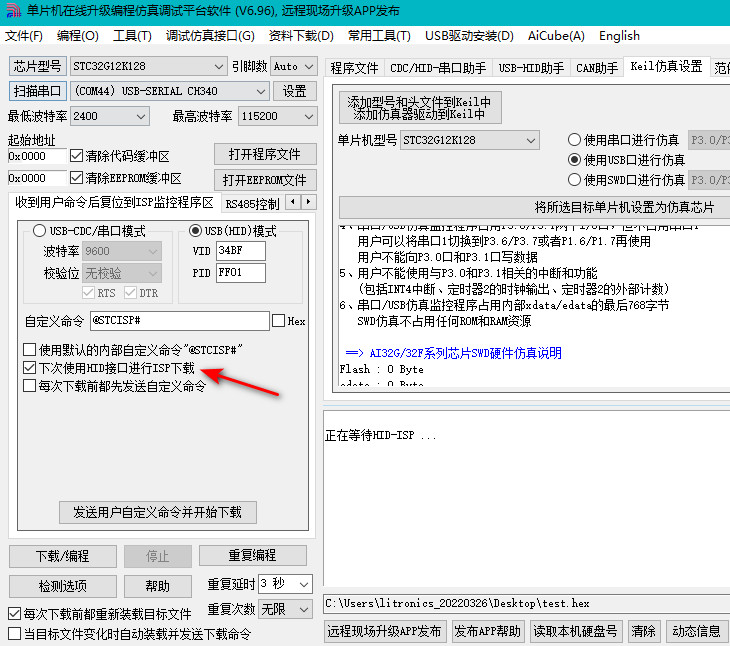Open AI32G/32F系列芯片SWD硬件仿真说明 link
The width and height of the screenshot is (730, 646).
click(x=465, y=353)
